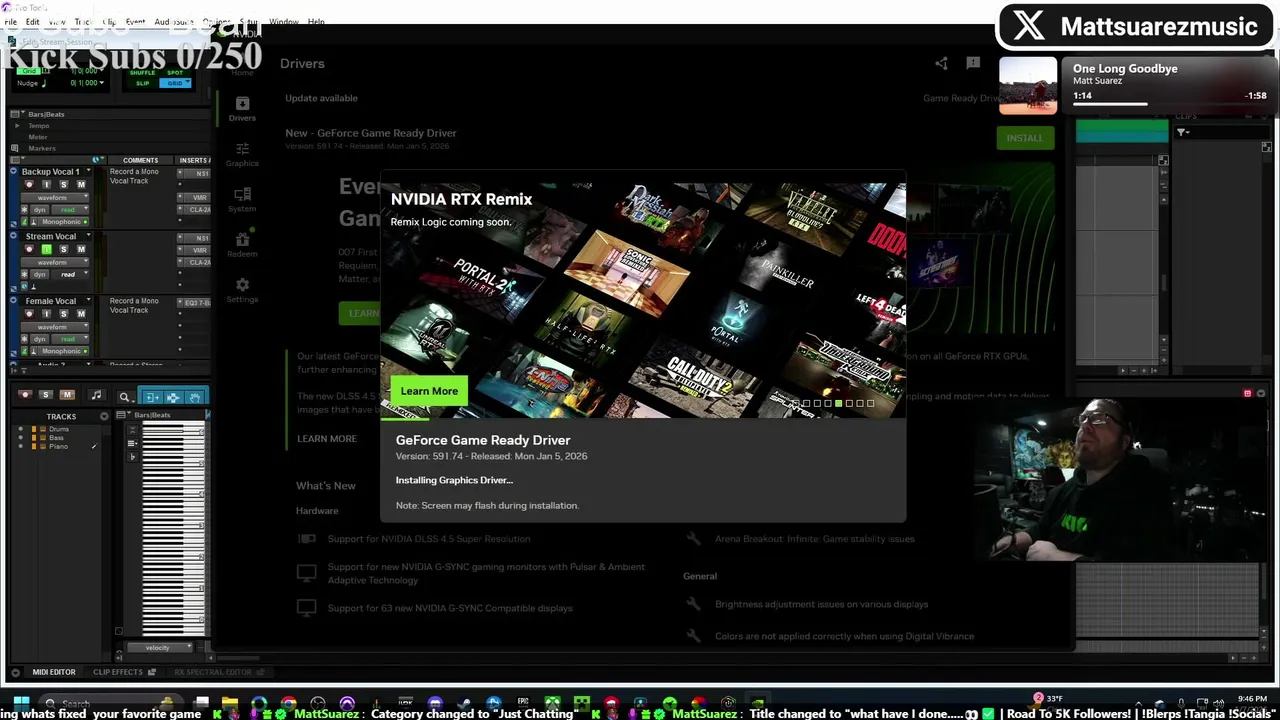Select the Trim tool in MIDI editor

(x=152, y=397)
